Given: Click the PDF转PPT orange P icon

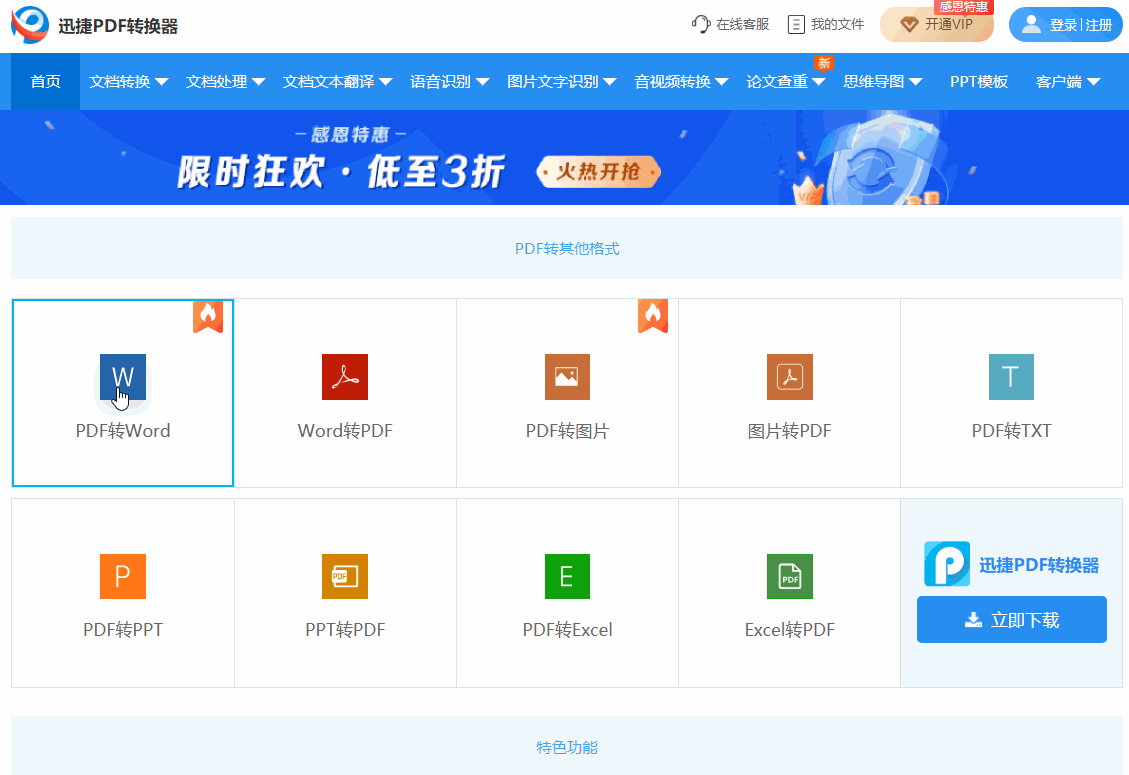Looking at the screenshot, I should click(x=122, y=576).
